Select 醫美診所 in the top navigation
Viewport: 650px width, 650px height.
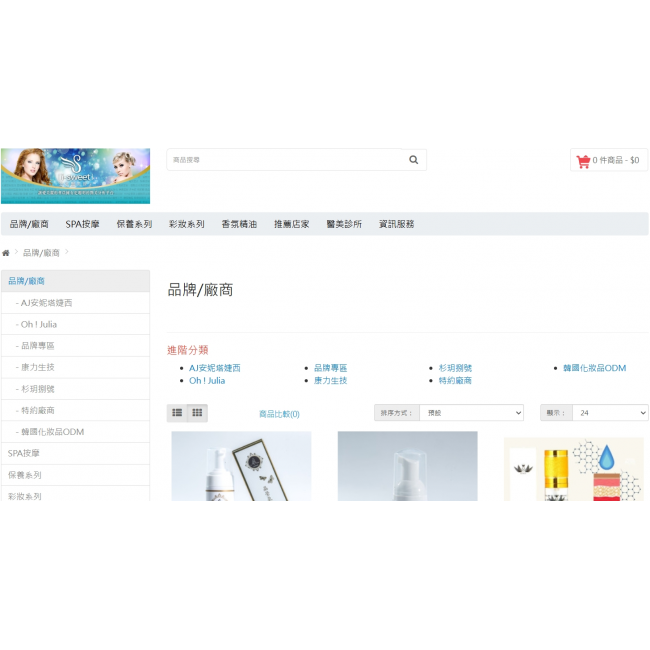[x=344, y=224]
